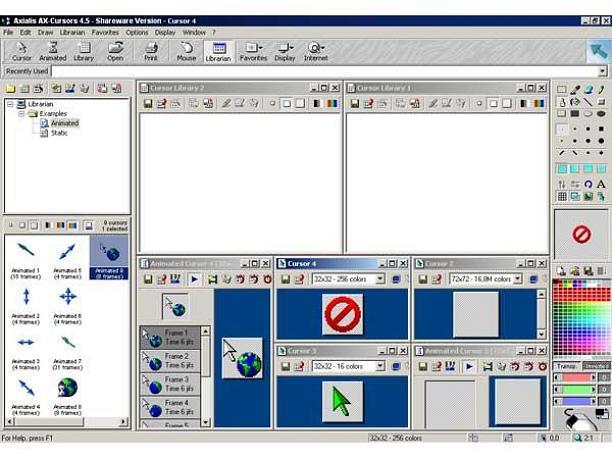Click the right arrow of cursor list scrollbar

(123, 422)
